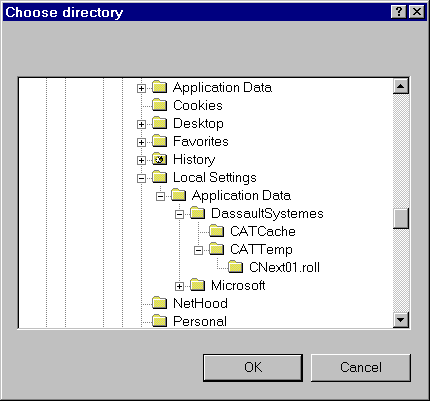
Task: Click the scroll down arrow
Action: tap(401, 321)
